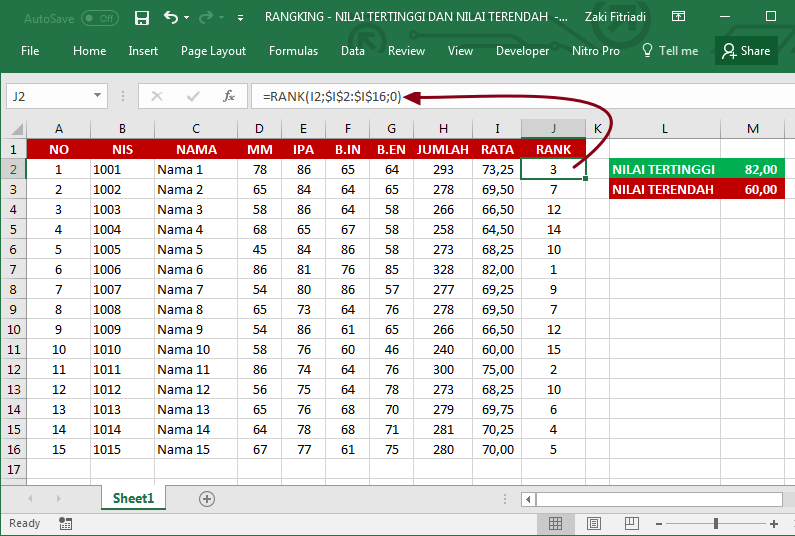Click the Select All corner triangle
Screen dimensions: 795x536
[x=17, y=129]
